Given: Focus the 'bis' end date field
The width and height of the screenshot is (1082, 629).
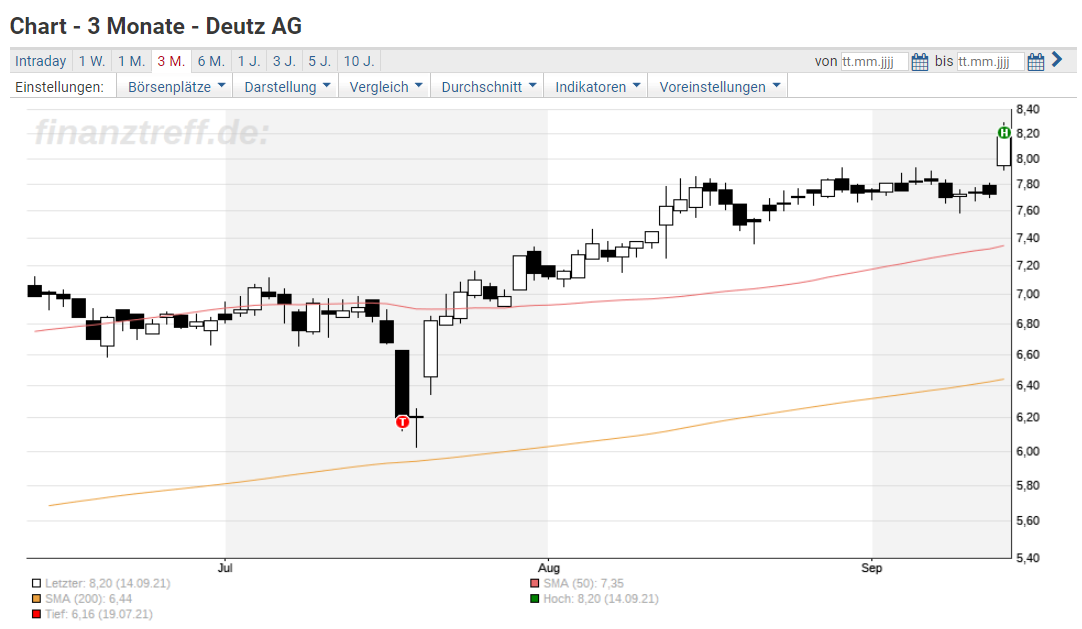Looking at the screenshot, I should pos(990,61).
